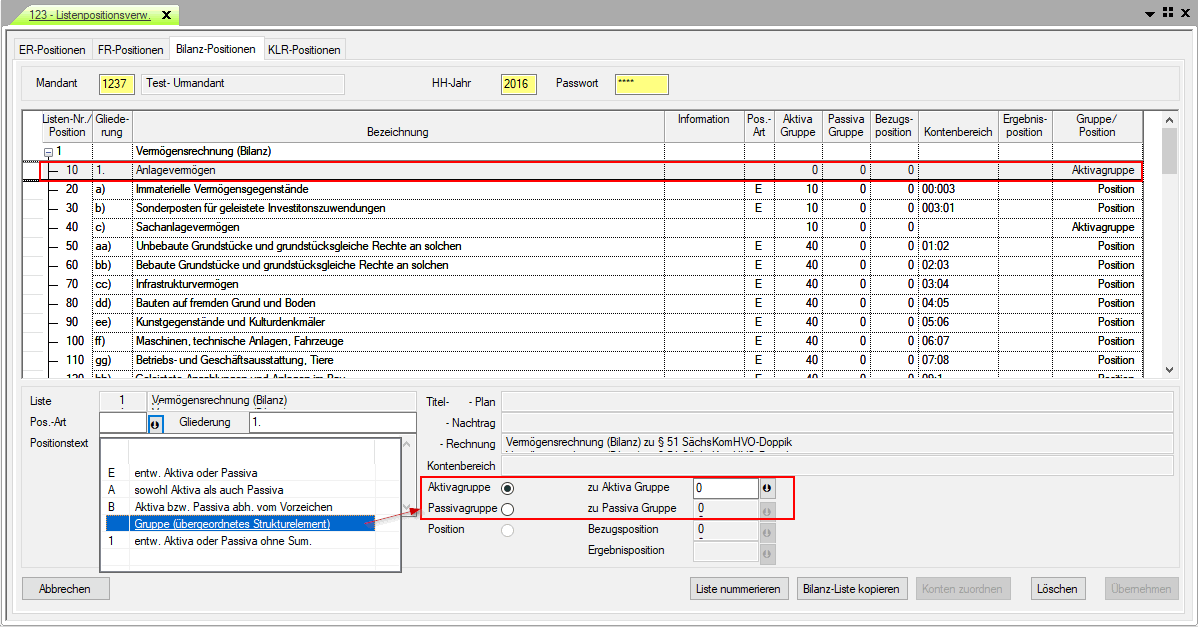Switch to the KLR-Positionen tab
The width and height of the screenshot is (1198, 627).
304,49
